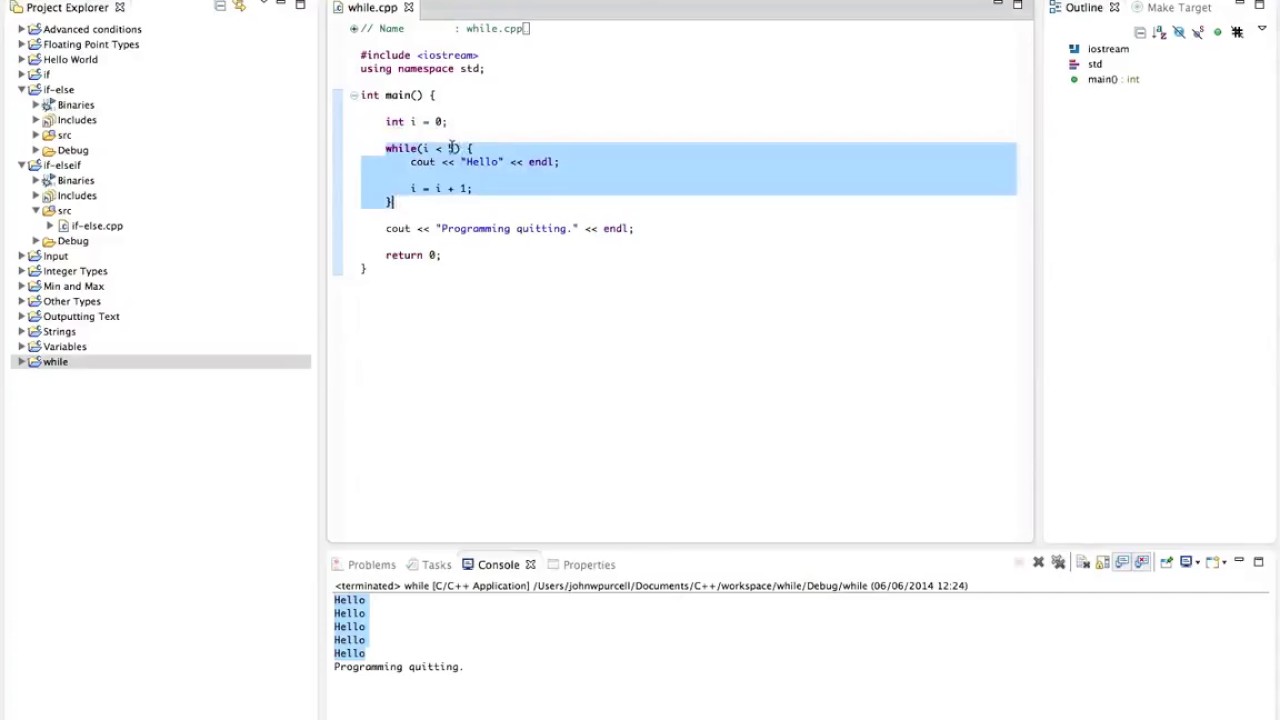Switch to the Tasks tab
Image resolution: width=1280 pixels, height=720 pixels.
(428, 565)
